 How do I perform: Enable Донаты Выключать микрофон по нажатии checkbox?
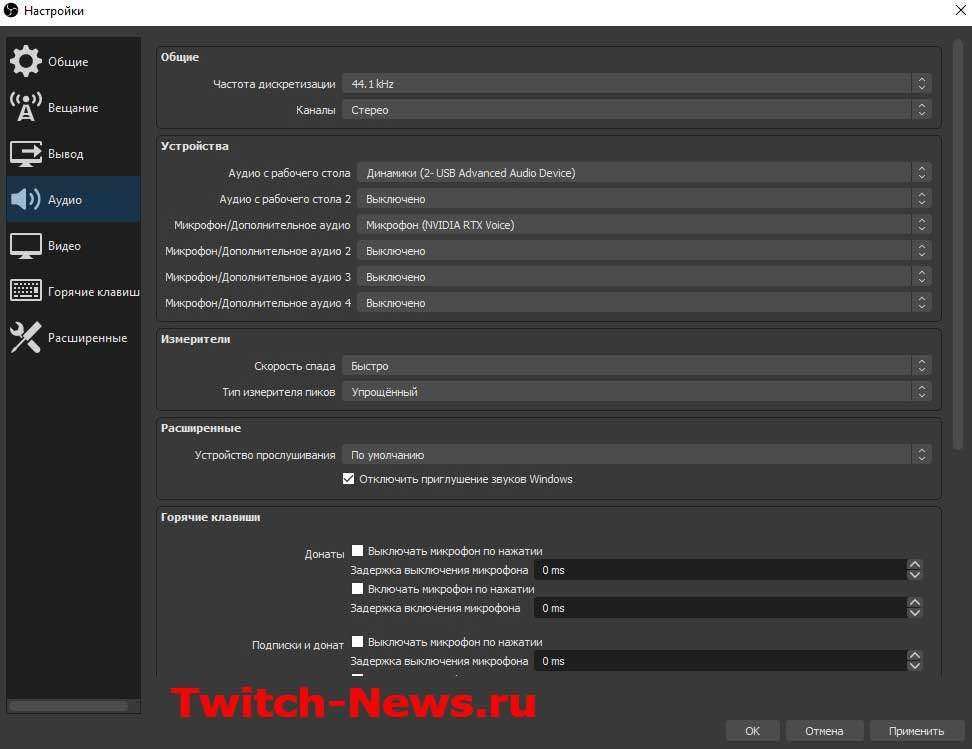click(x=358, y=551)
